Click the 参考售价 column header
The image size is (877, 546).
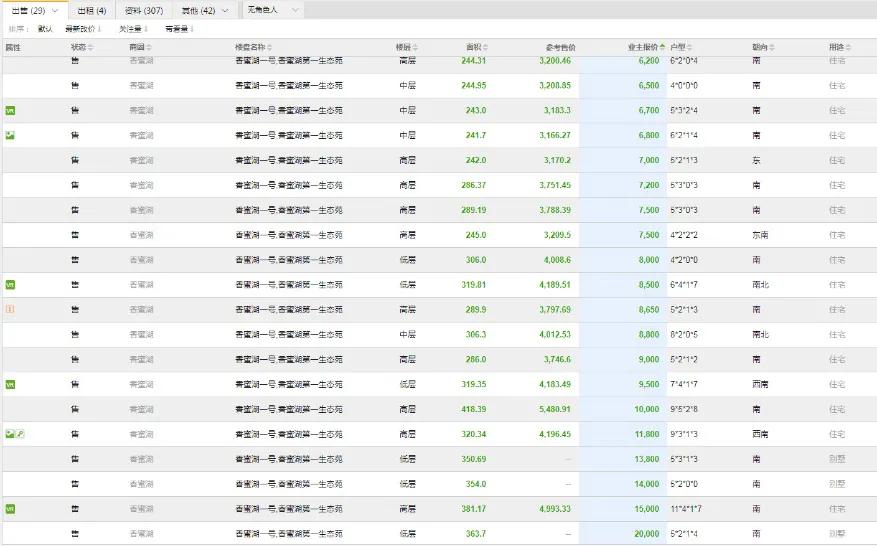pyautogui.click(x=560, y=48)
